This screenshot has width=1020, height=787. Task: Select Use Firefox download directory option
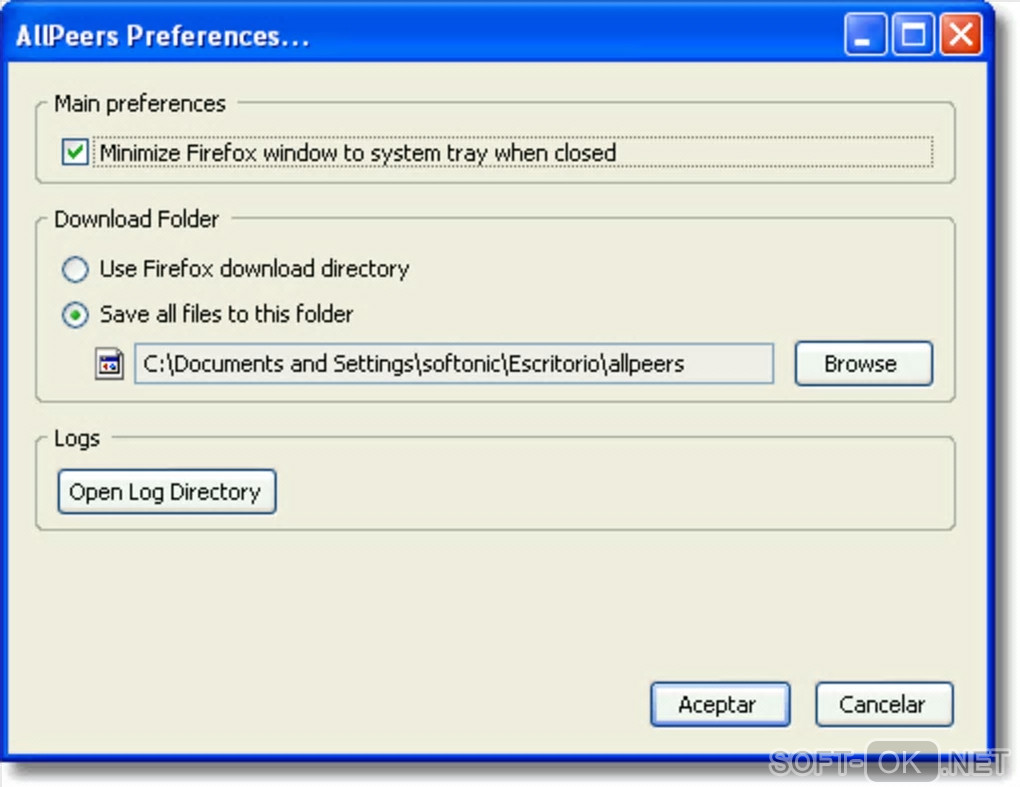[x=75, y=269]
